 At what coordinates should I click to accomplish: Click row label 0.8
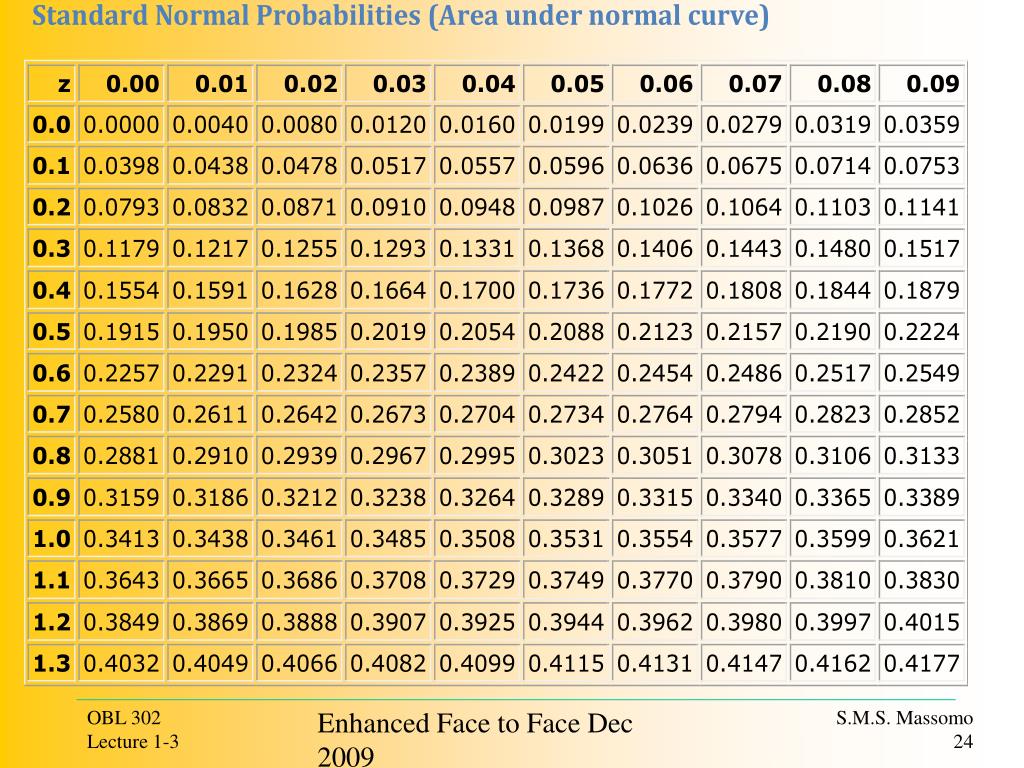52,456
